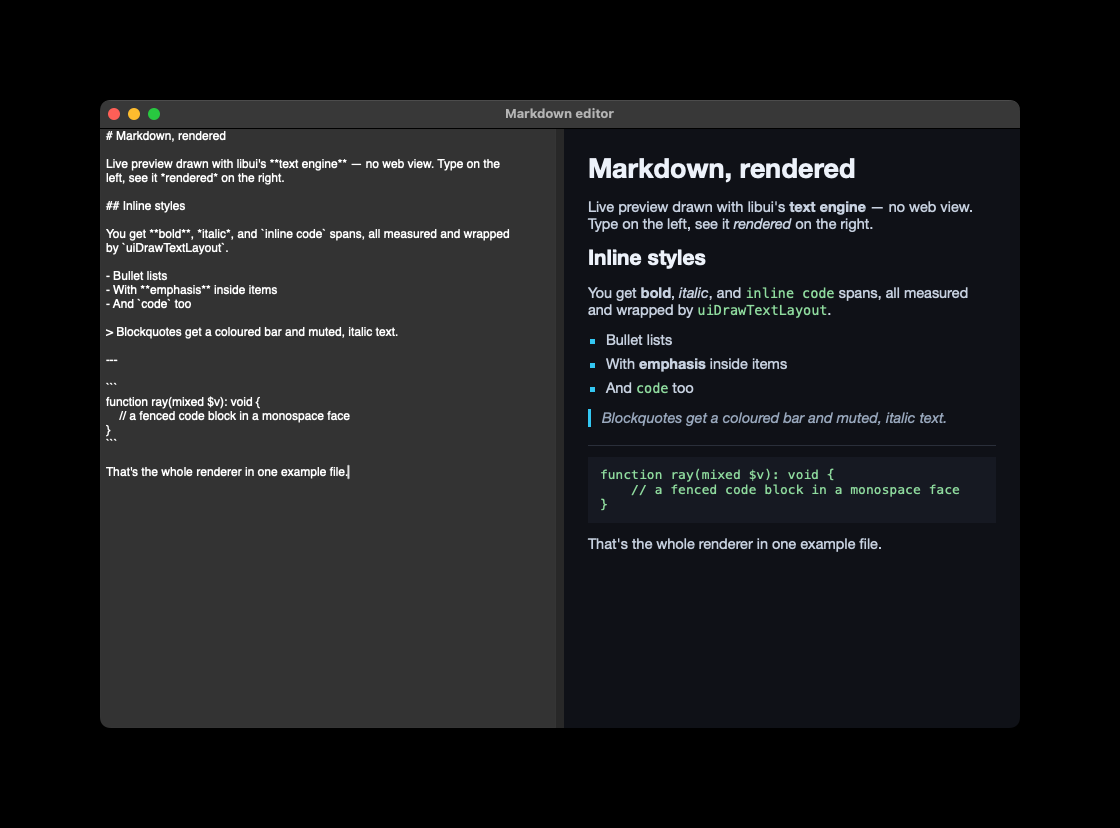Click source line '- And `code` too'
The width and height of the screenshot is (1120, 828).
149,304
